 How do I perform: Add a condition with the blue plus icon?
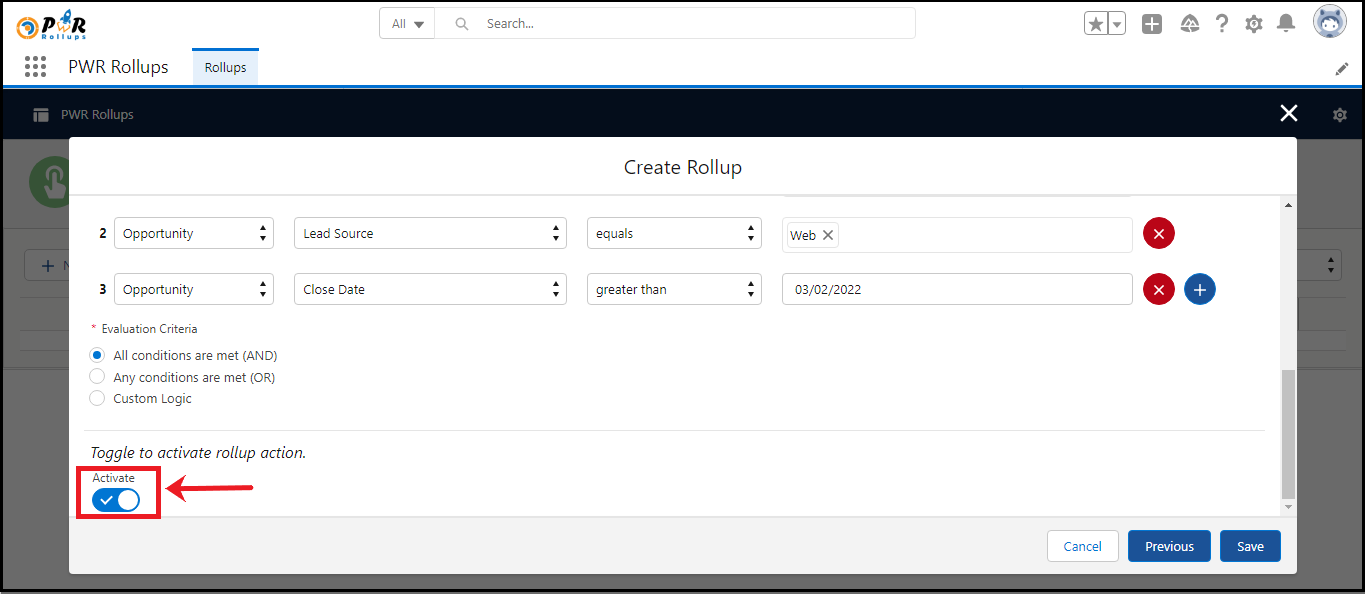tap(1199, 289)
